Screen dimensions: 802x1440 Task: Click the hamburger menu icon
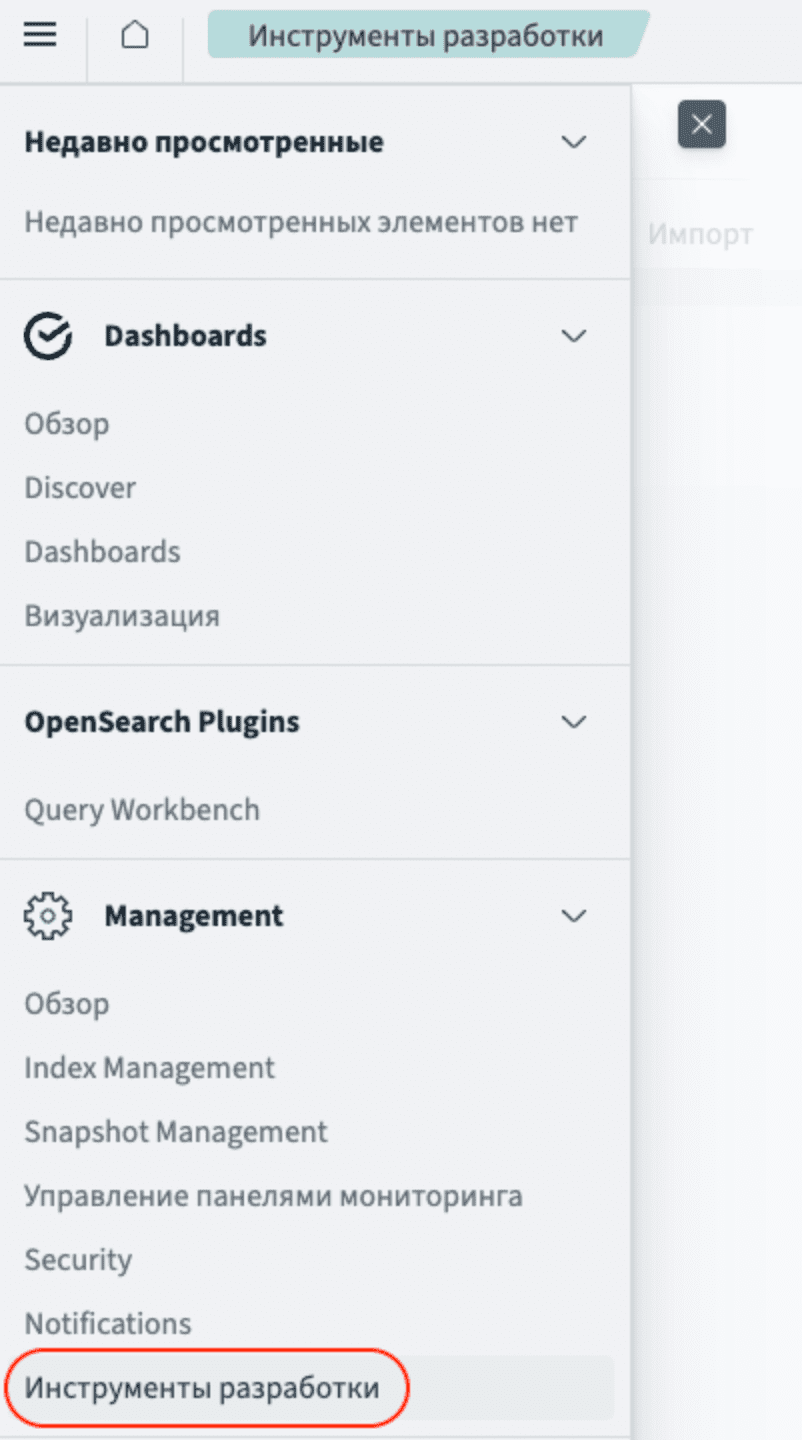(x=40, y=36)
